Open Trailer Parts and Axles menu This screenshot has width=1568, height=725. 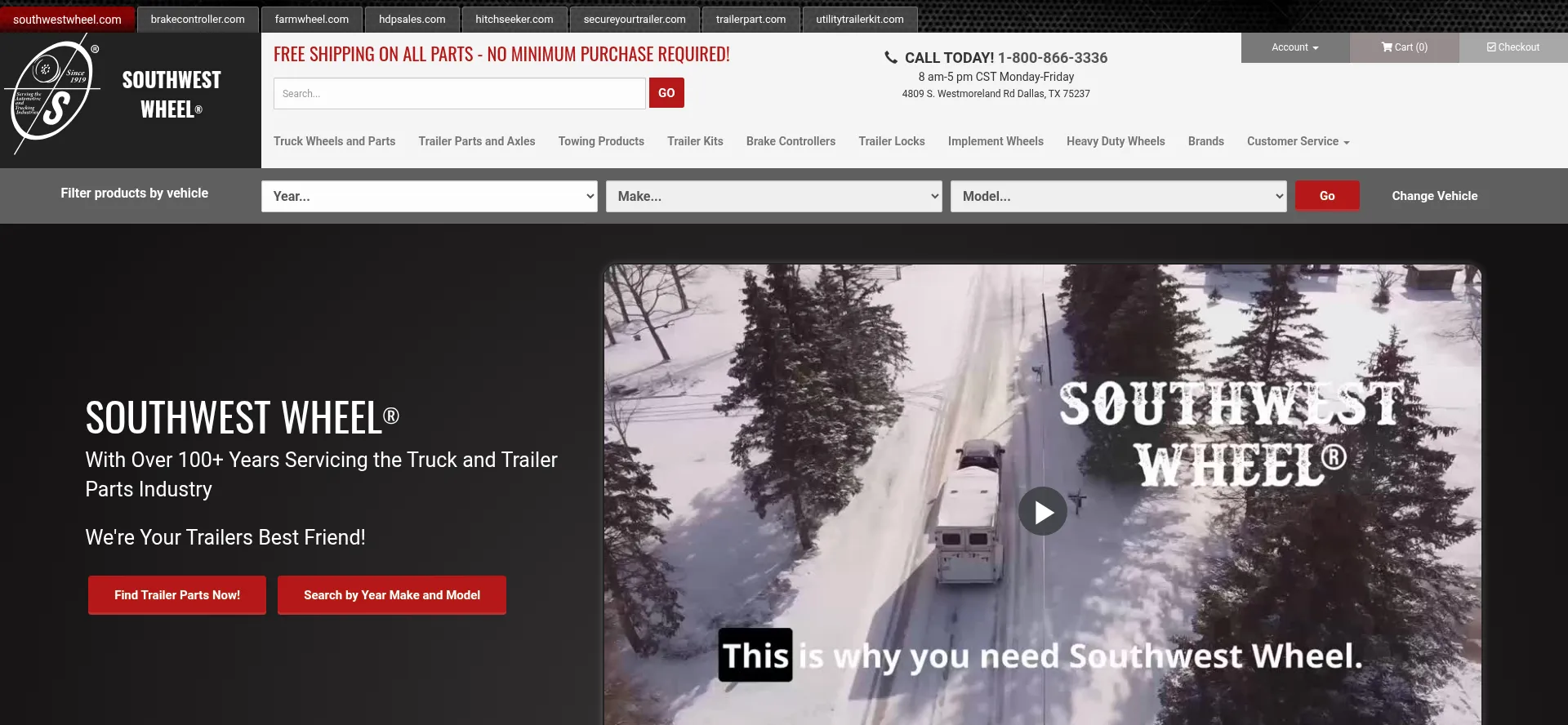coord(477,141)
